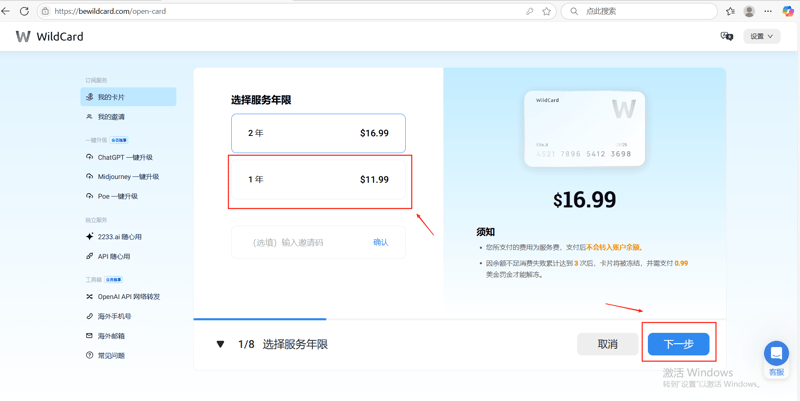Click the 须知 heading

(486, 233)
